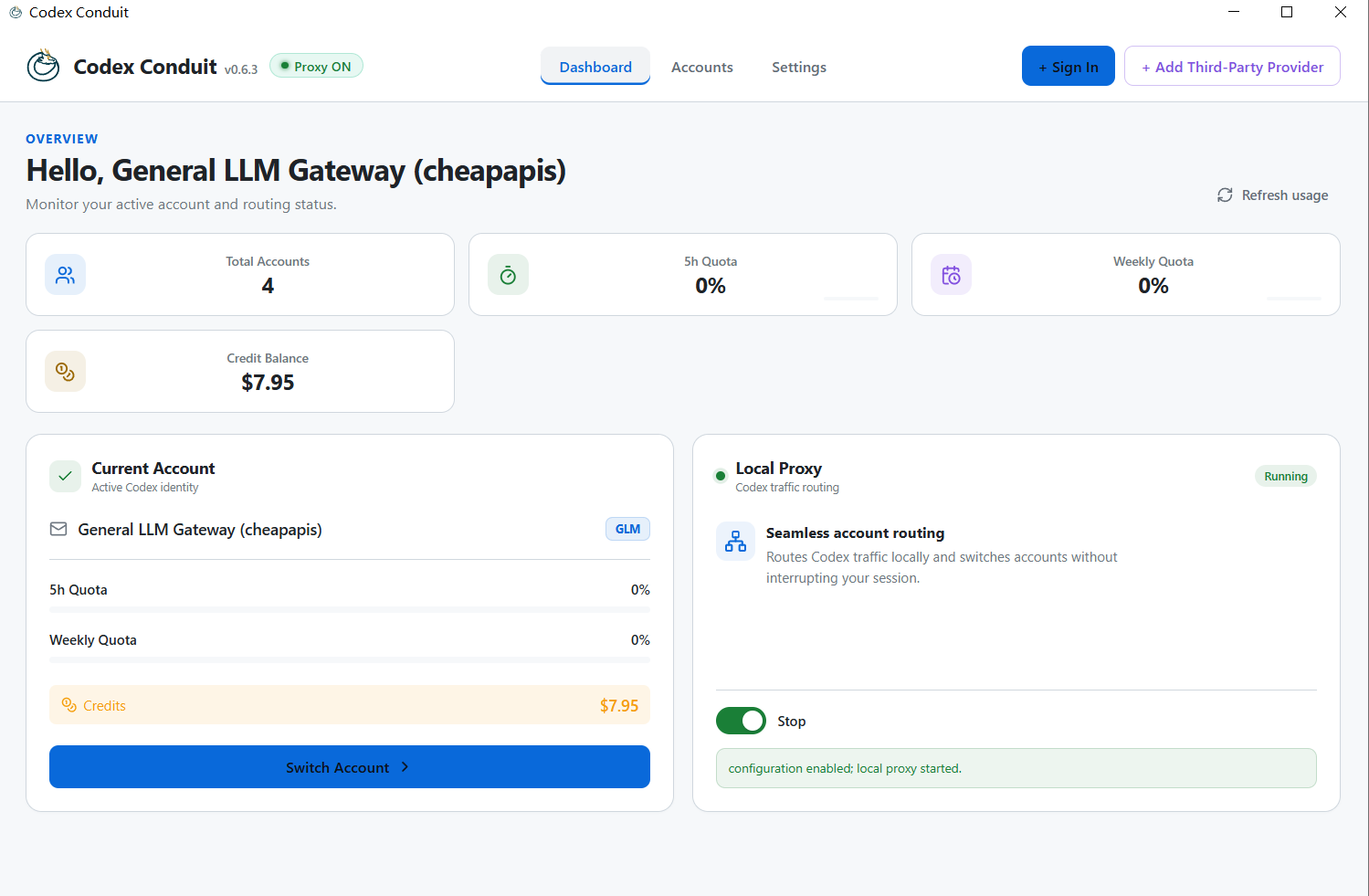Screen dimensions: 1369x896
Task: Click the Switch Account button
Action: point(350,766)
